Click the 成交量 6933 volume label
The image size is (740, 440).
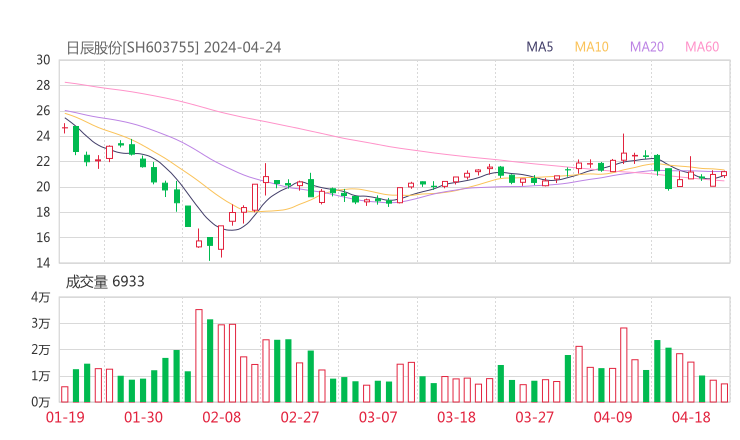click(105, 282)
